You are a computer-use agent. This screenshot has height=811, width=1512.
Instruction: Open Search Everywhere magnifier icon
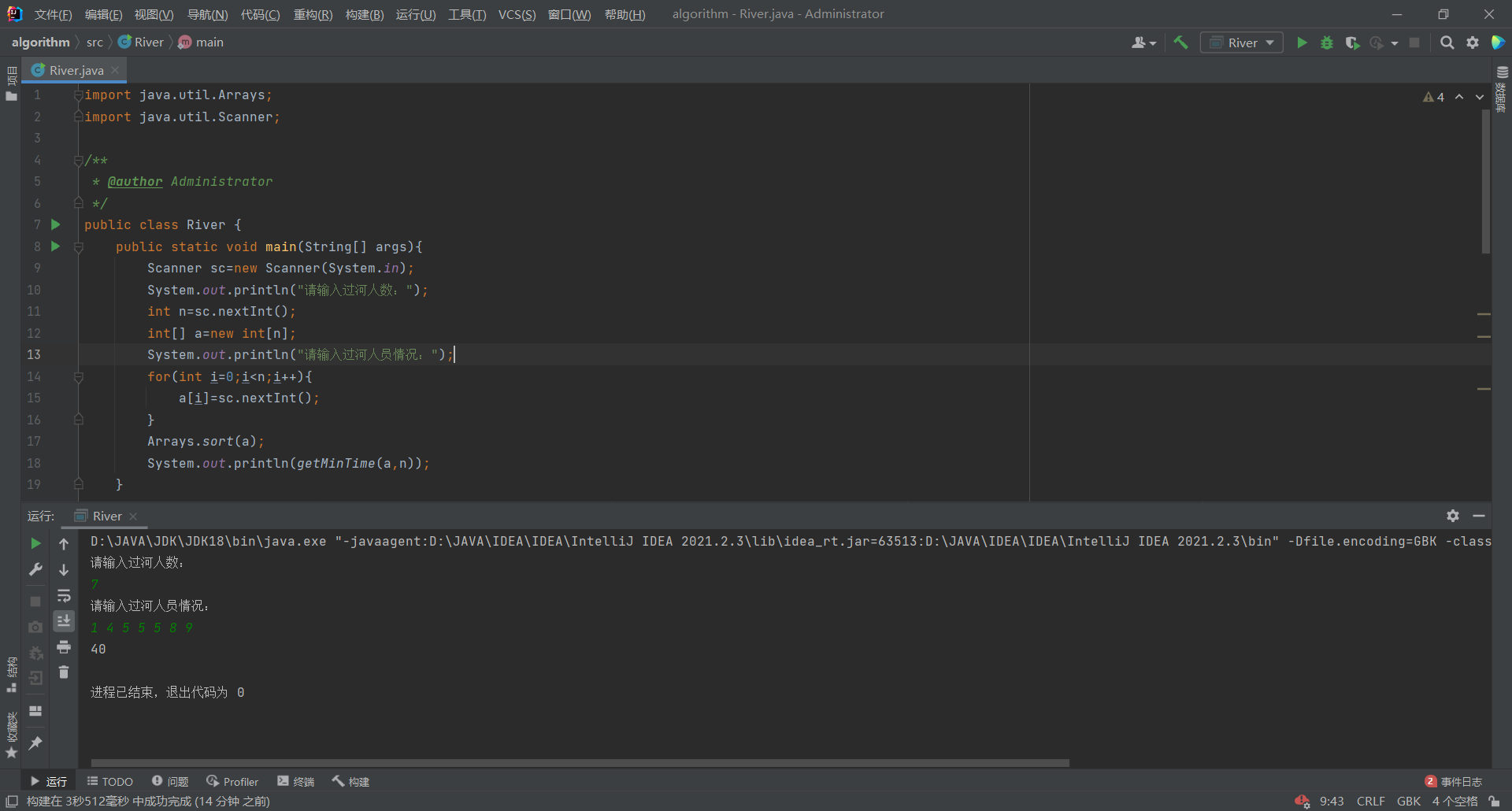pyautogui.click(x=1447, y=43)
